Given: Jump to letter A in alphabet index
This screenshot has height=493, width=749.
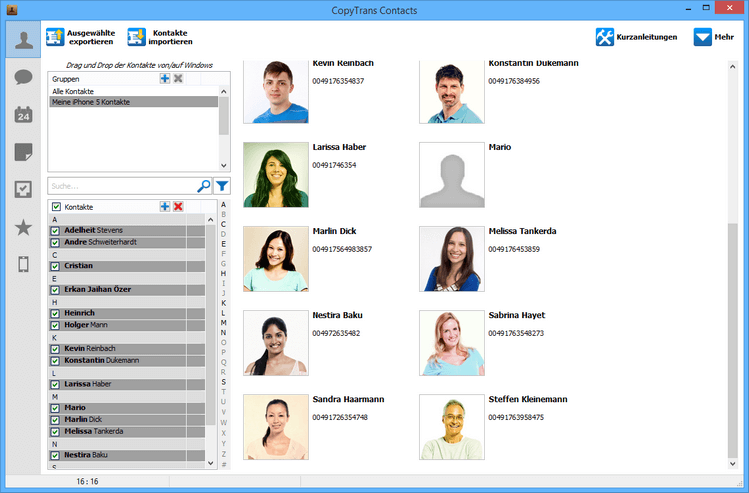Looking at the screenshot, I should [x=224, y=204].
